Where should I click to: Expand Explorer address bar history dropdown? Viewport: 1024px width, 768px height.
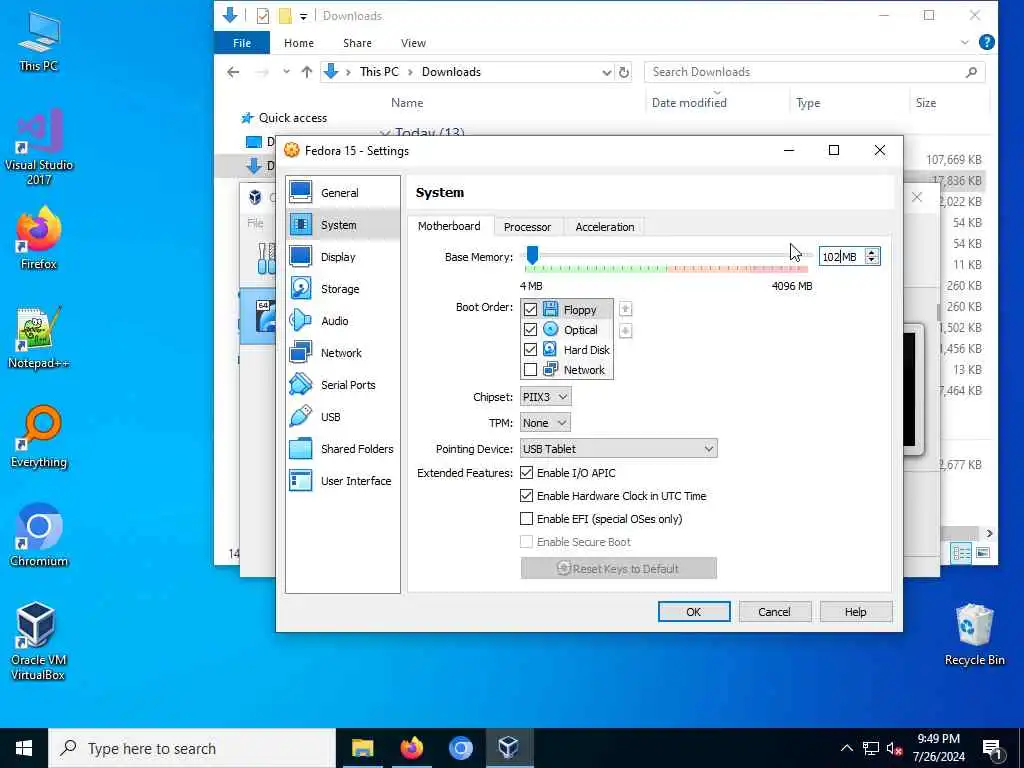click(x=607, y=72)
